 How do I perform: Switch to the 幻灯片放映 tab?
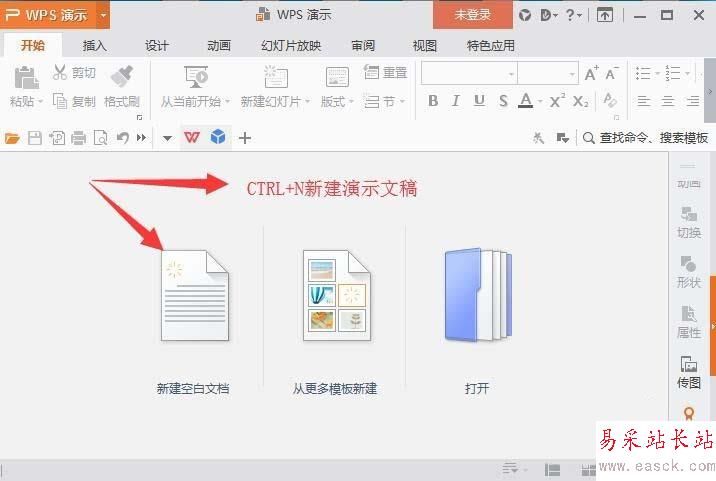click(291, 46)
